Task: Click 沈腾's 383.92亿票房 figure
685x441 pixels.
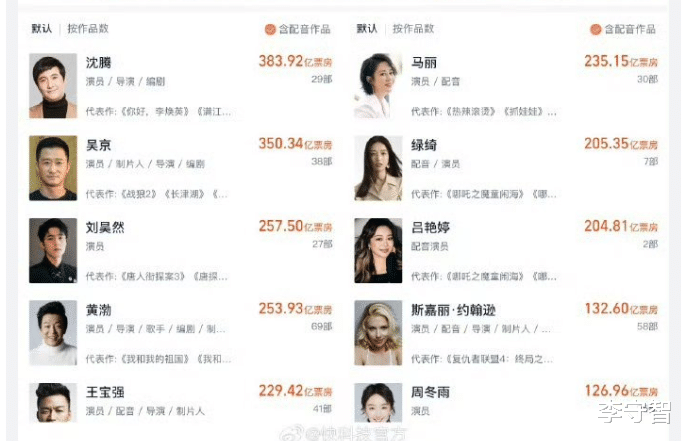Action: coord(295,62)
